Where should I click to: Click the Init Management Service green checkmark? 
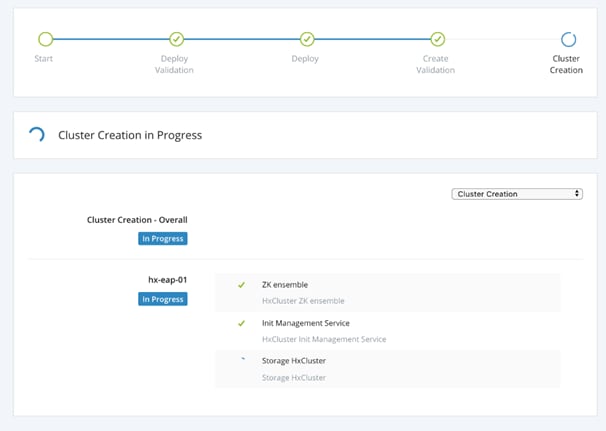(x=242, y=323)
